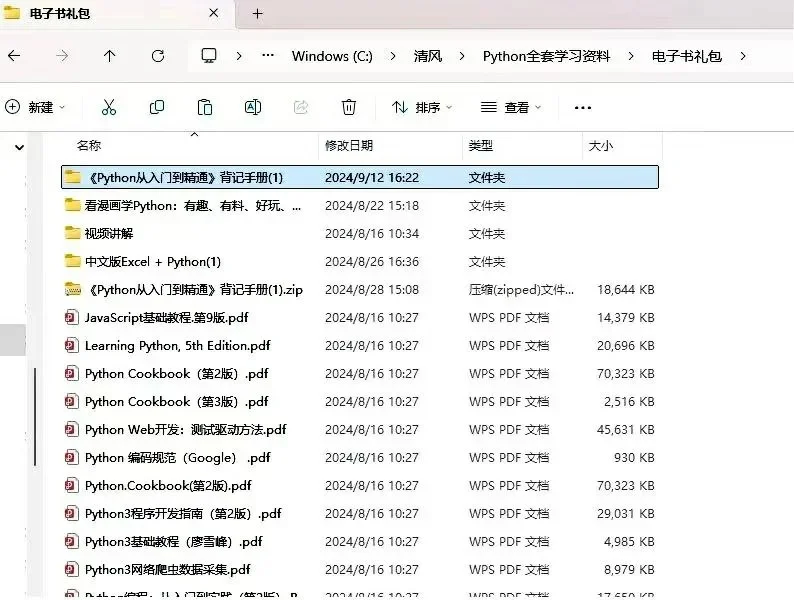Viewport: 794px width, 600px height.
Task: Expand chevron after the monitor icon
Action: 239,56
